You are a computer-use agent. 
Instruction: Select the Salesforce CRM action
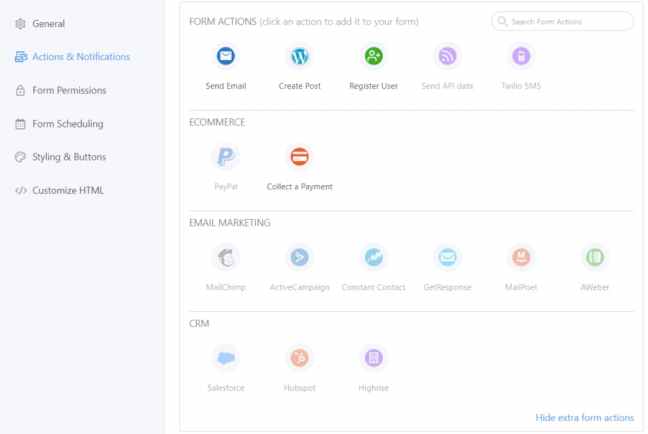pyautogui.click(x=226, y=358)
